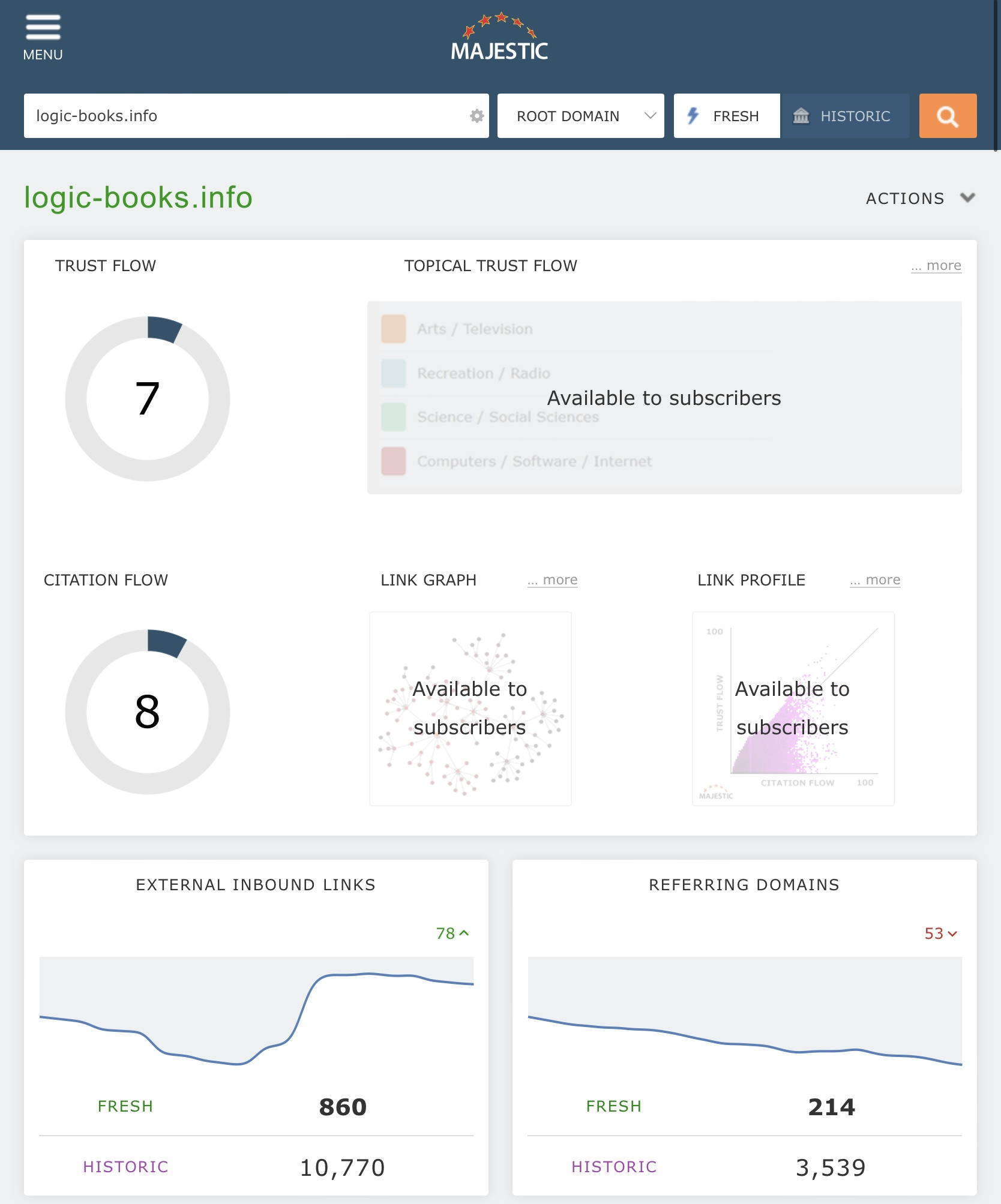
Task: Click the EXTERNAL INBOUND LINKS heading
Action: [x=256, y=885]
